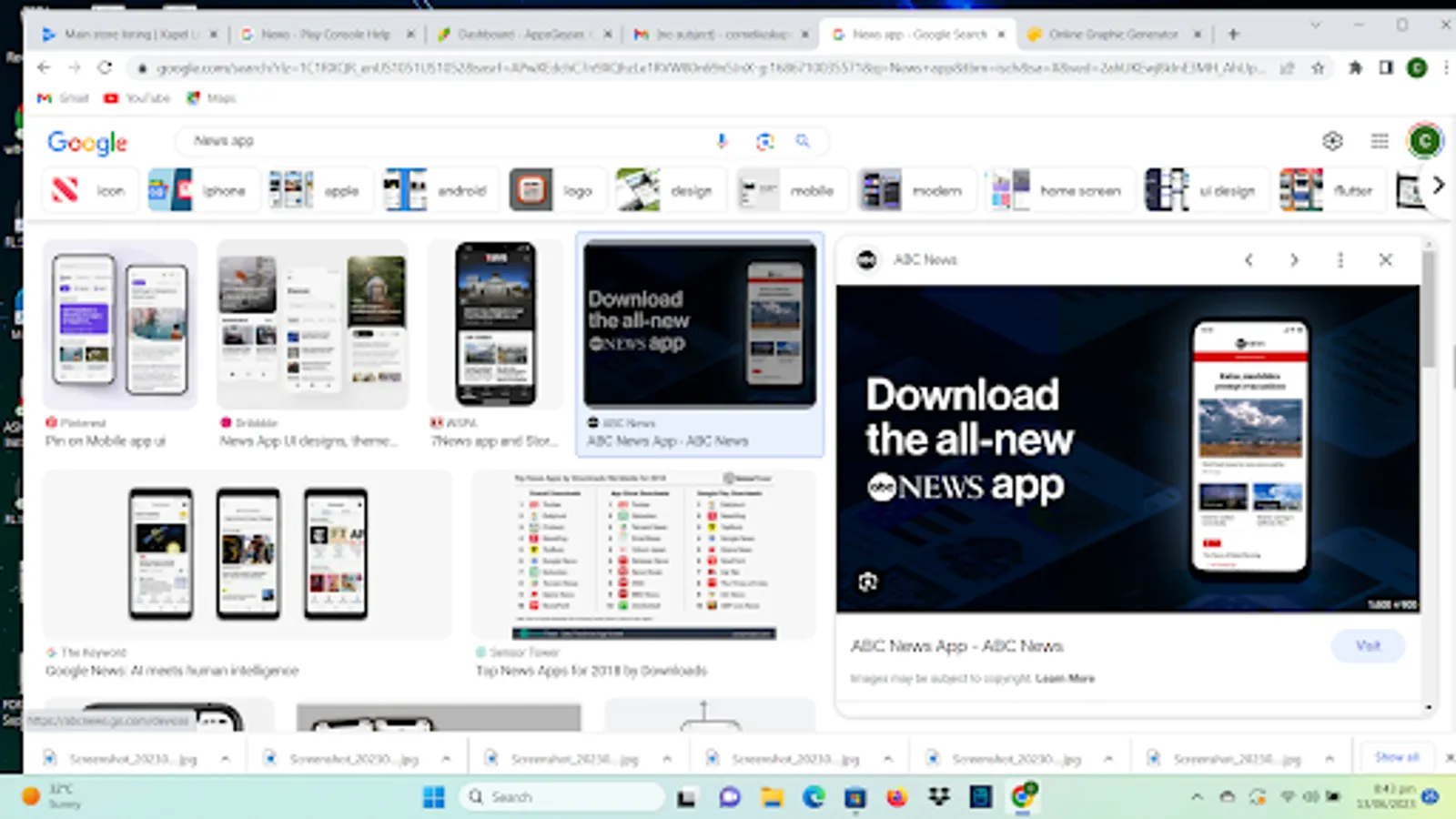Open three-dot menu in preview panel
Viewport: 1456px width, 819px height.
[x=1340, y=260]
